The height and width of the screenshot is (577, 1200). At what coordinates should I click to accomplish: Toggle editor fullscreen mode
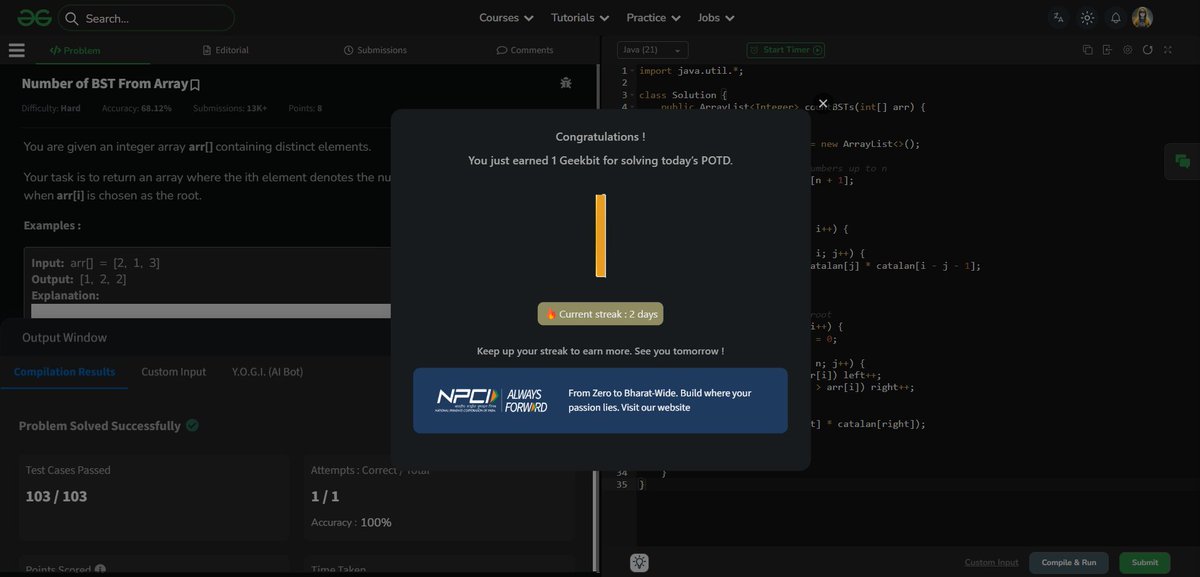pyautogui.click(x=1167, y=50)
